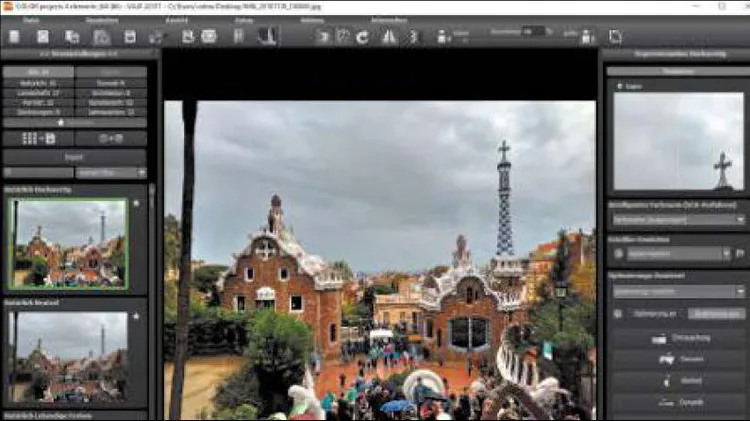Open the Optimierungs-Assistent dropdown
The image size is (750, 421).
(678, 291)
